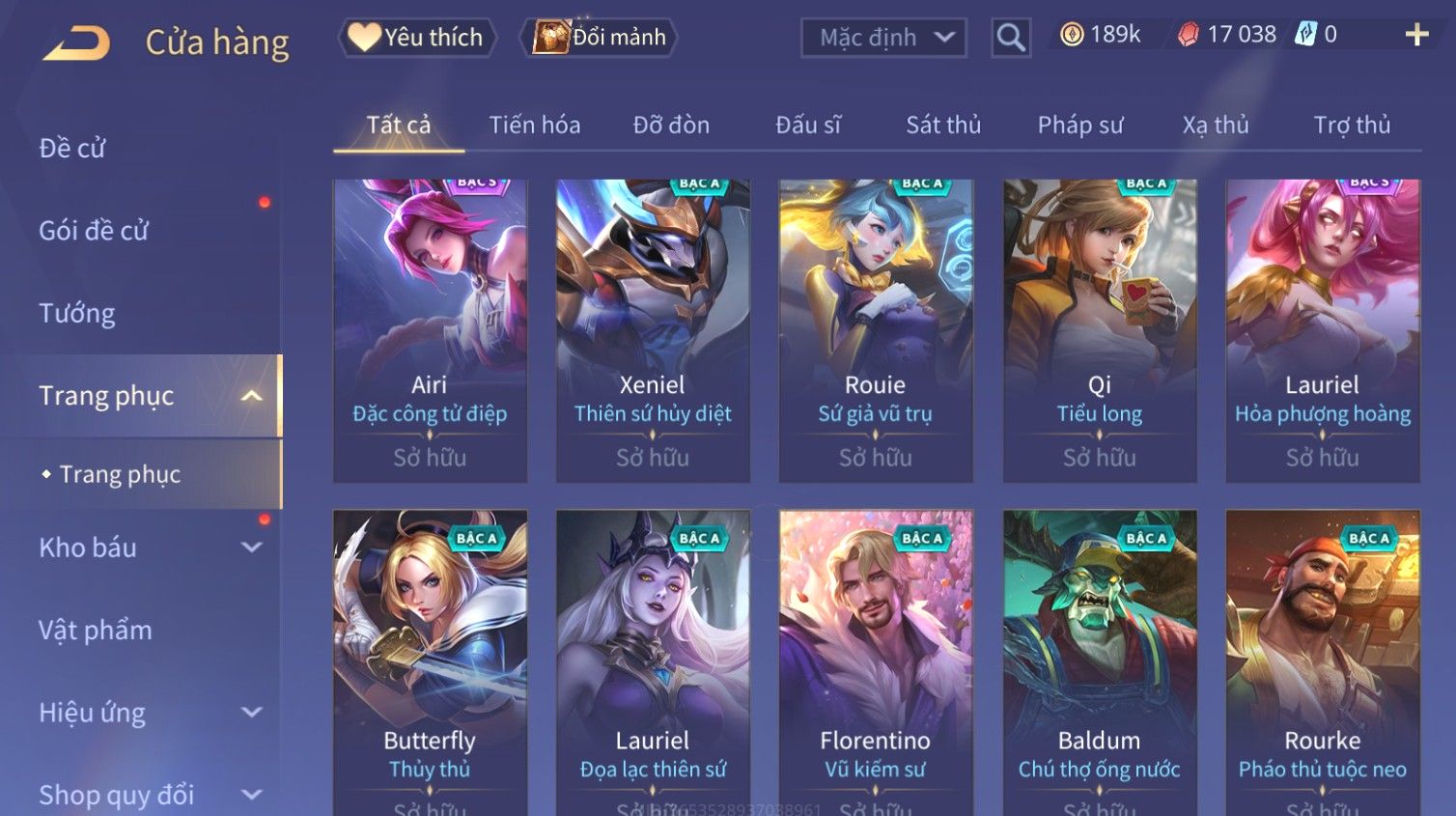
Task: Go to the Tướng sidebar entry
Action: (x=77, y=313)
